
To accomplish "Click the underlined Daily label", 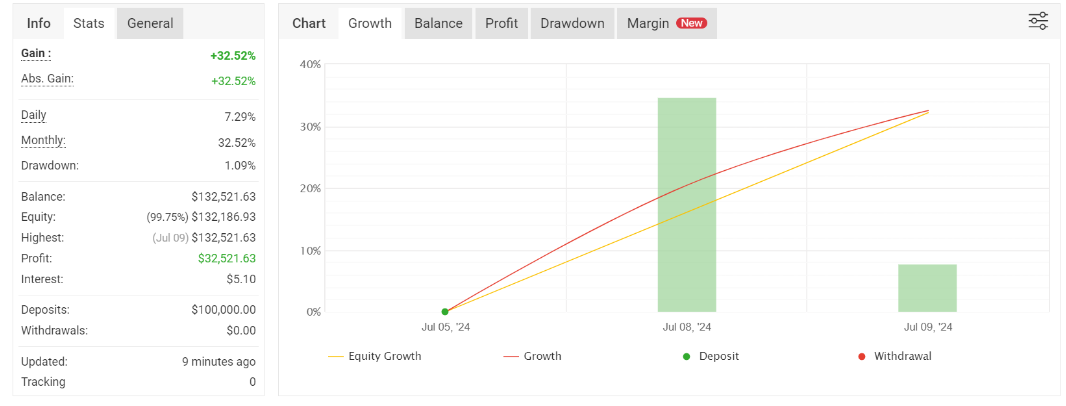I will point(34,116).
